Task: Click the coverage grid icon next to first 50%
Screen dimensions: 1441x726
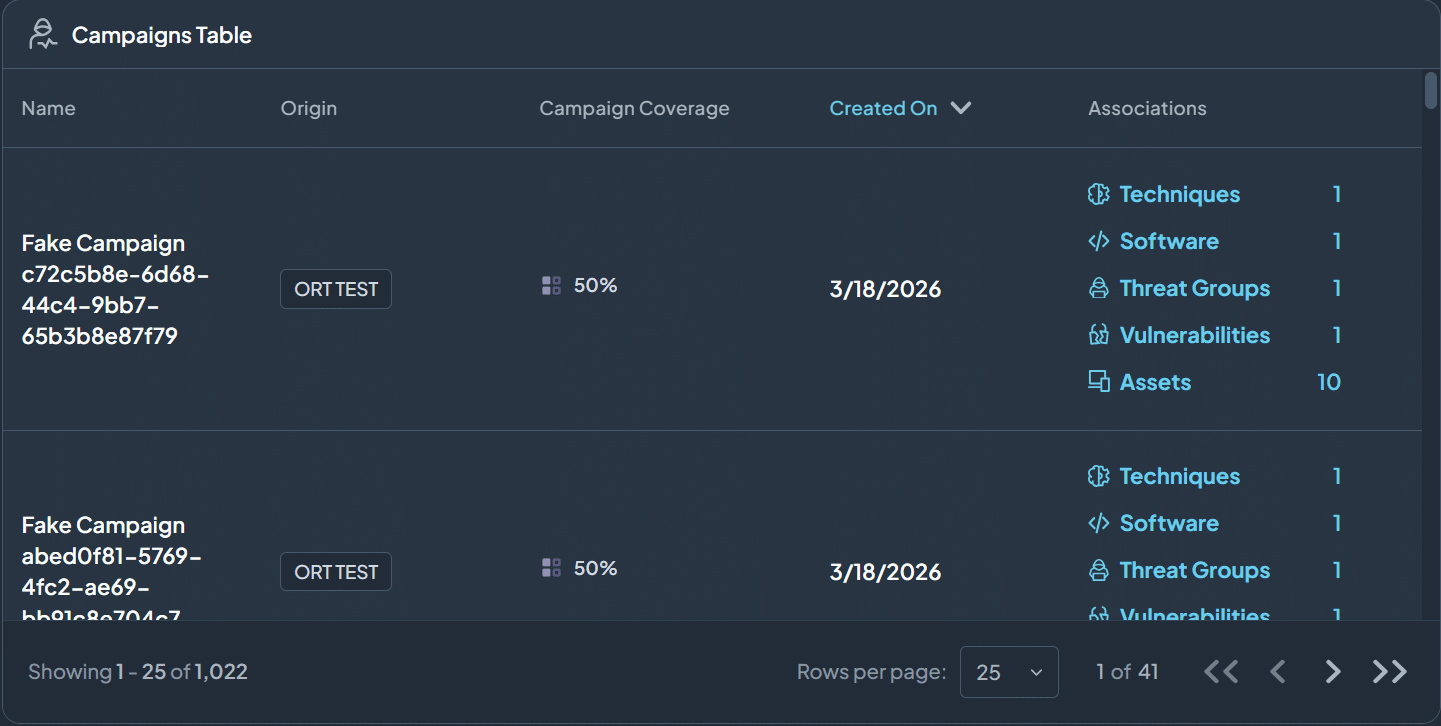Action: (550, 285)
